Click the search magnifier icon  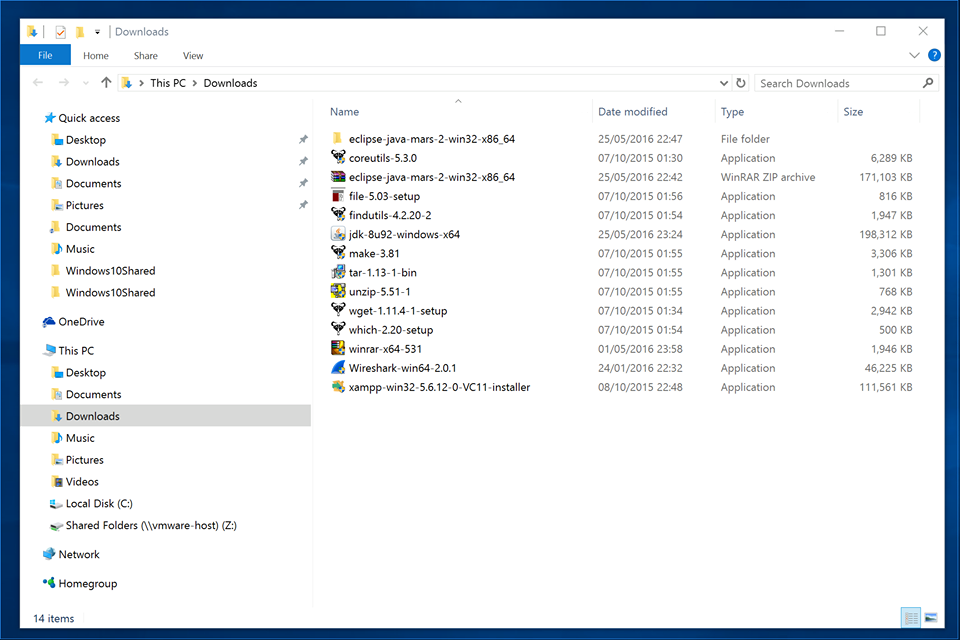coord(928,83)
